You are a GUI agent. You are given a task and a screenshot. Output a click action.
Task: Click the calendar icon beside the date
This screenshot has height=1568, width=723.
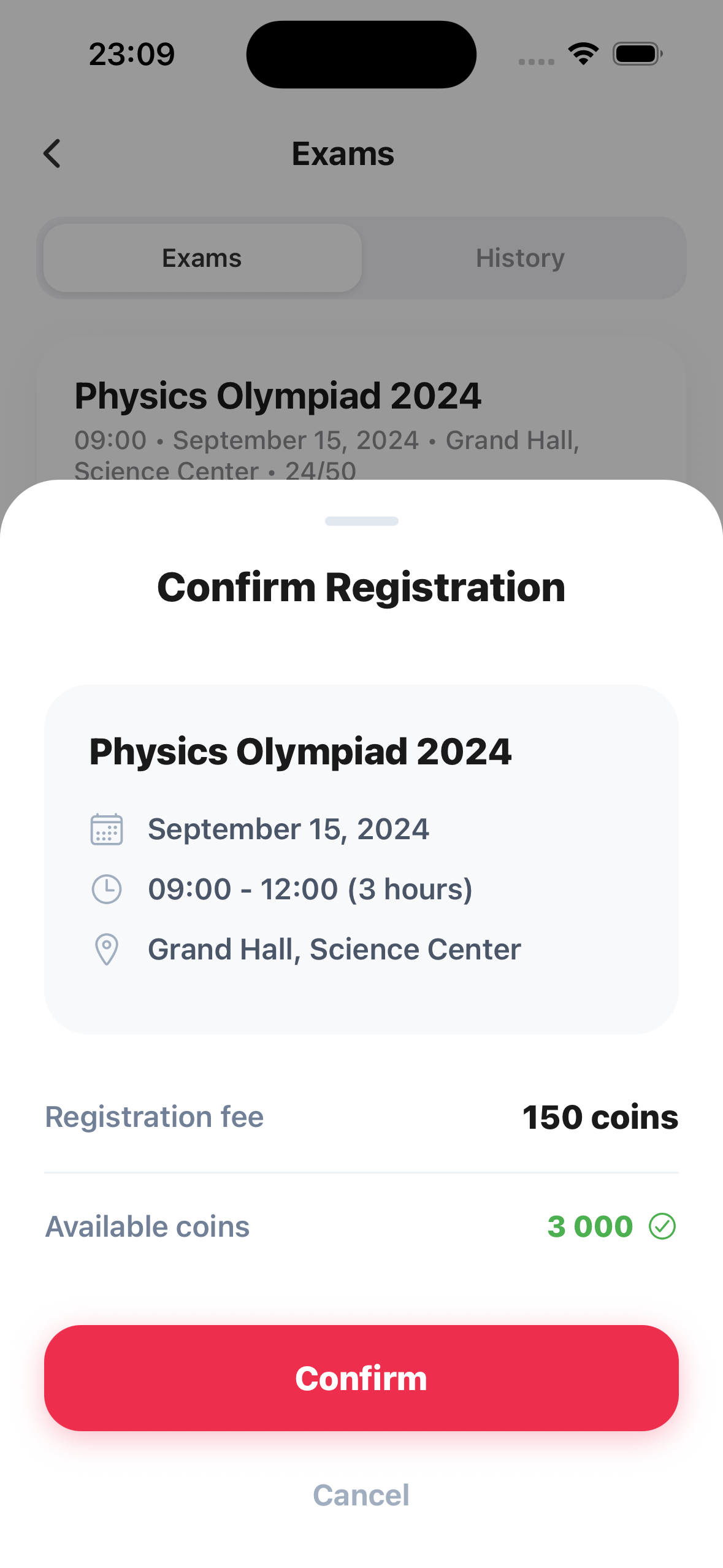point(107,829)
